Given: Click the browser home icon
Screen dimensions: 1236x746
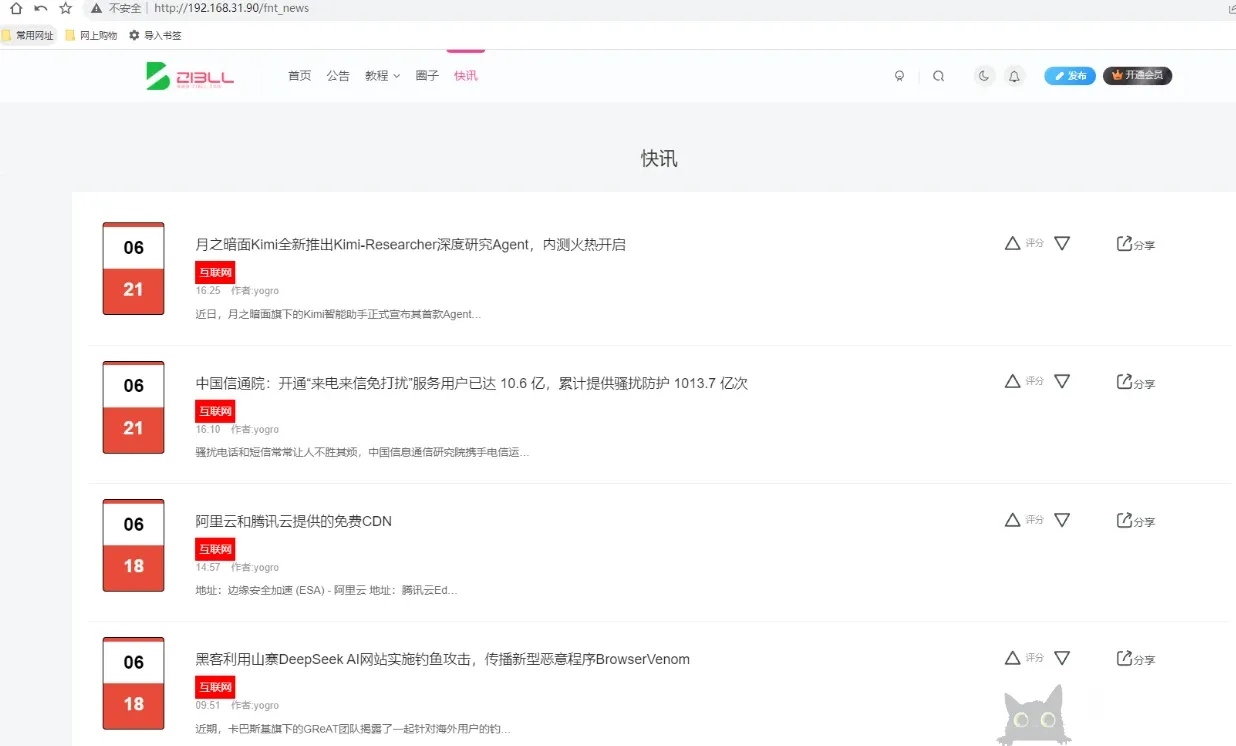Looking at the screenshot, I should coord(15,8).
